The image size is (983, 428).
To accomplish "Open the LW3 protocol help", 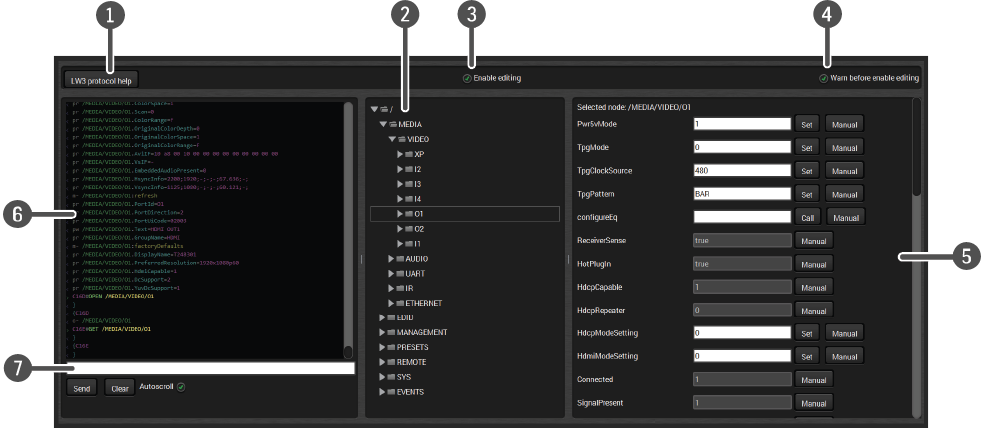I will (x=101, y=80).
